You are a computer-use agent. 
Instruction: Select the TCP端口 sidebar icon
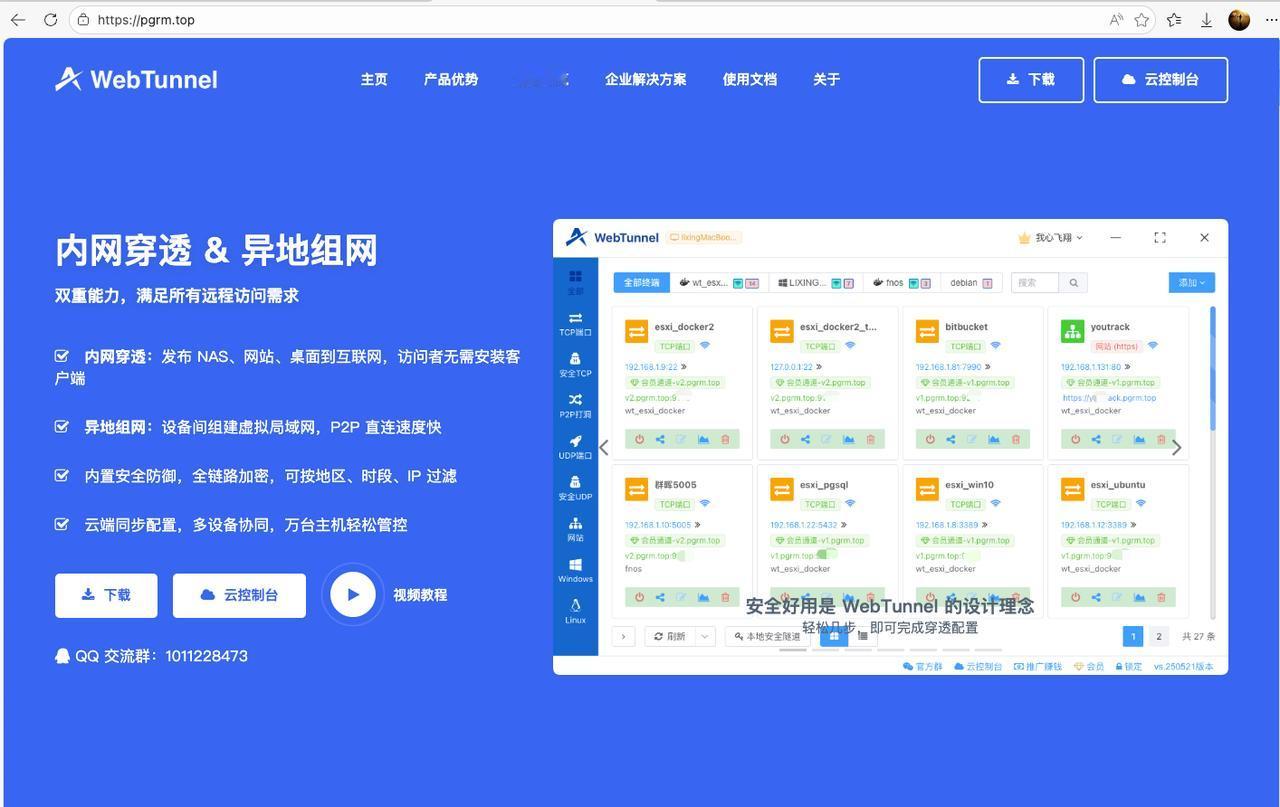pyautogui.click(x=575, y=323)
